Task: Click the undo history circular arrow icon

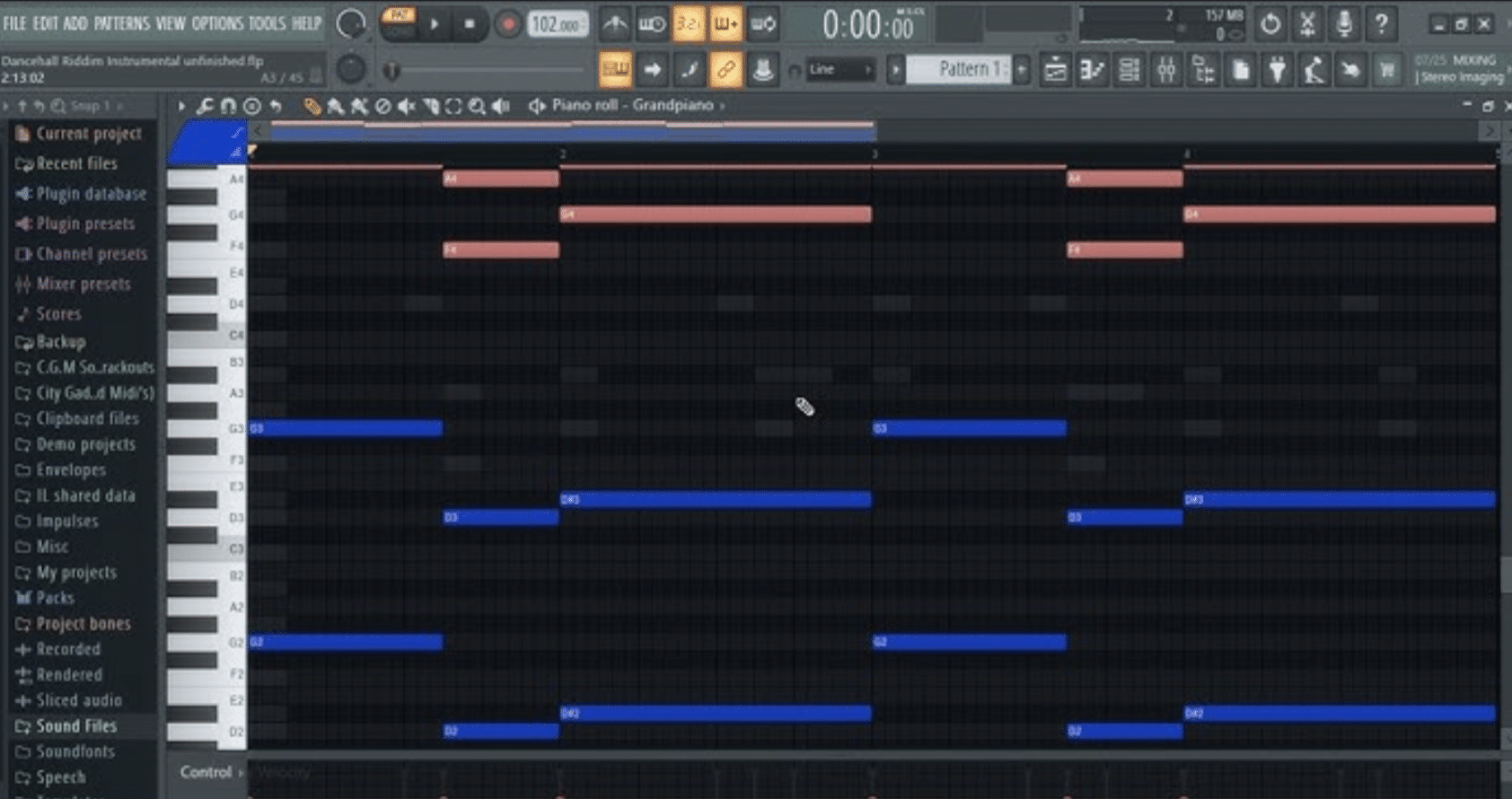Action: (x=1270, y=23)
